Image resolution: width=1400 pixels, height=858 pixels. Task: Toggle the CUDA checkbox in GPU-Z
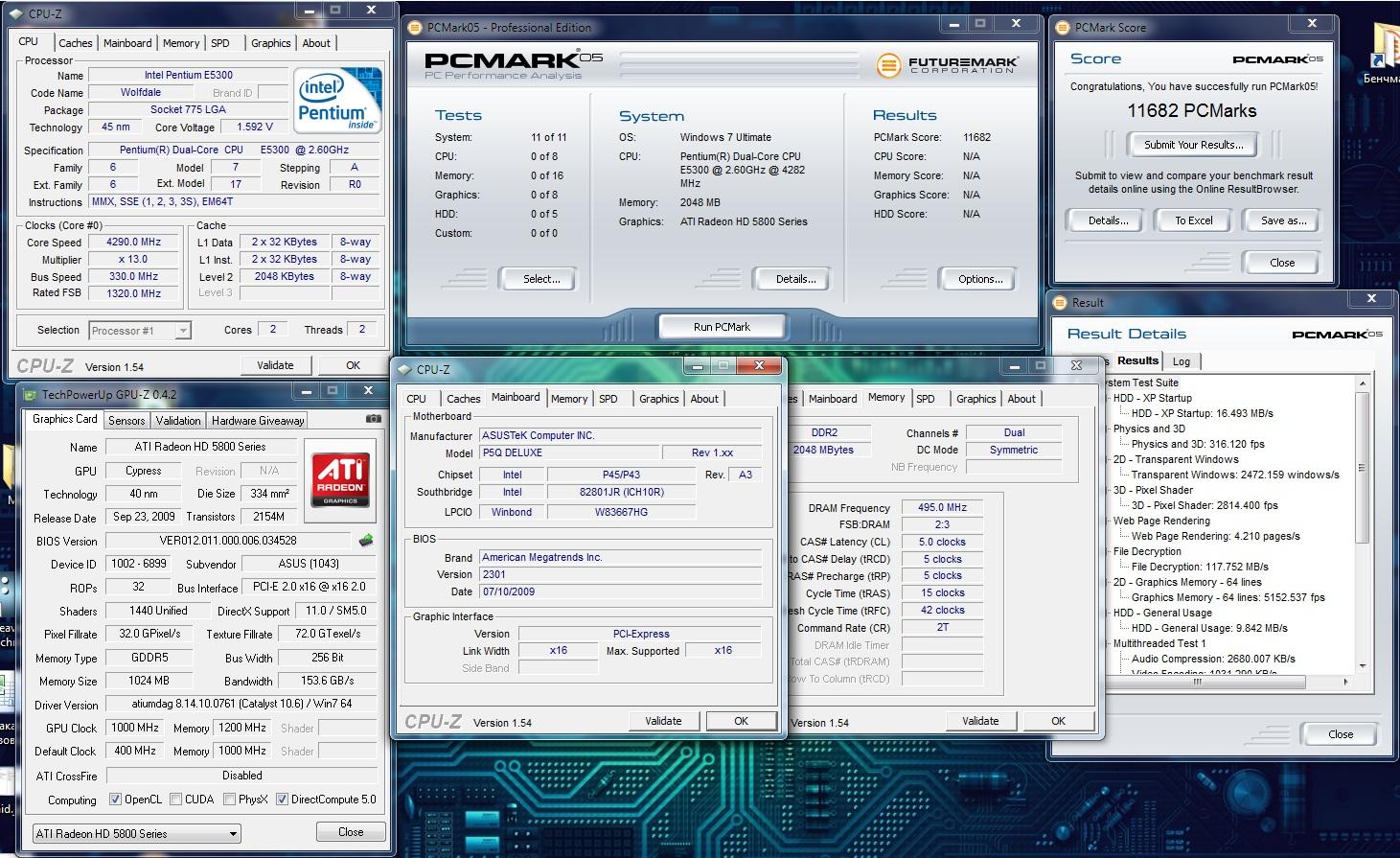(175, 800)
